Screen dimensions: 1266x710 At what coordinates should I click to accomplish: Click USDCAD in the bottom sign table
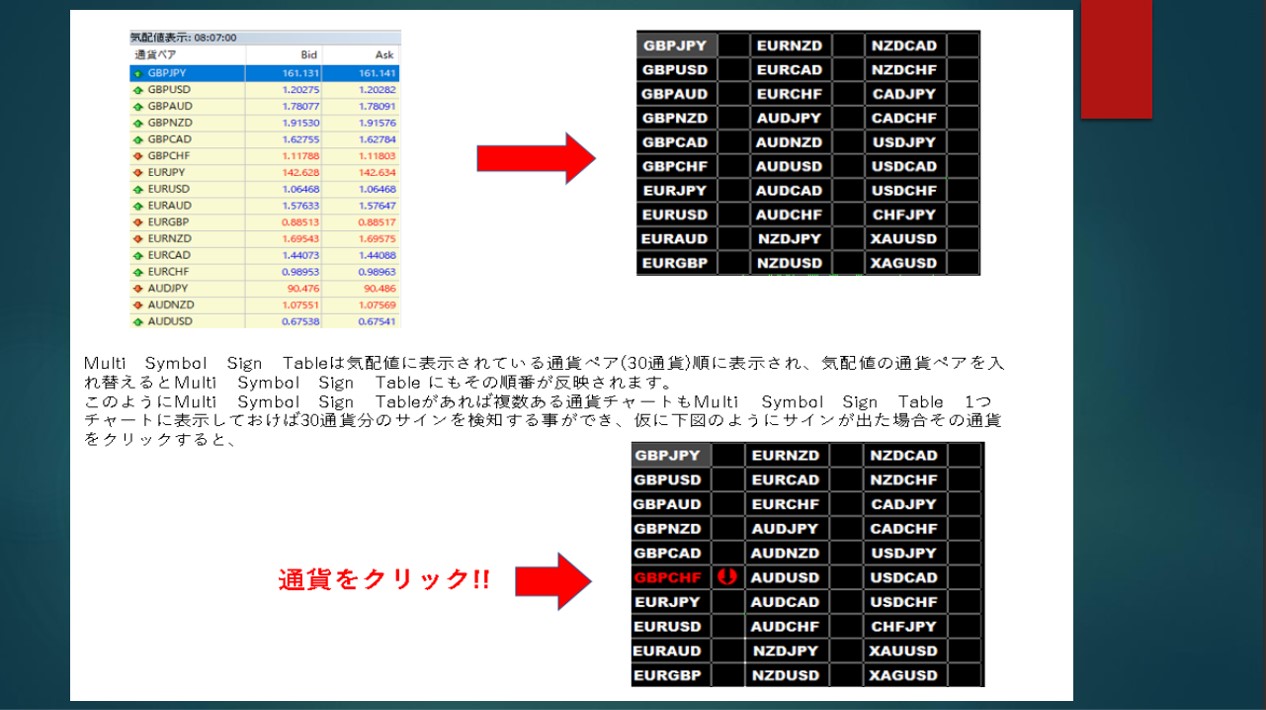point(904,577)
